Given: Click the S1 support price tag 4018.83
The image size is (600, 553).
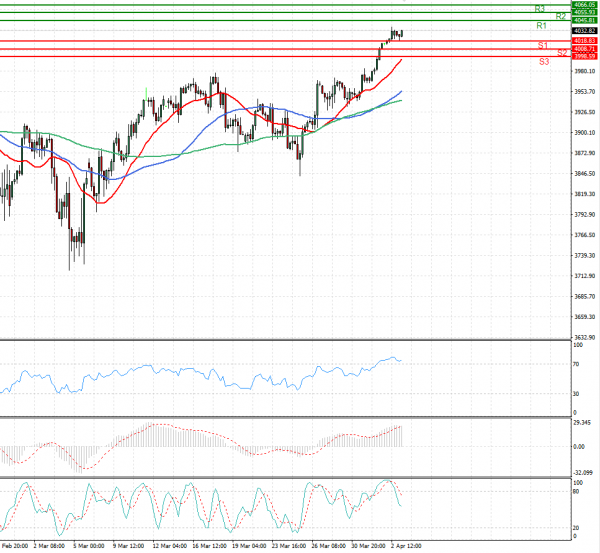Looking at the screenshot, I should pyautogui.click(x=584, y=41).
